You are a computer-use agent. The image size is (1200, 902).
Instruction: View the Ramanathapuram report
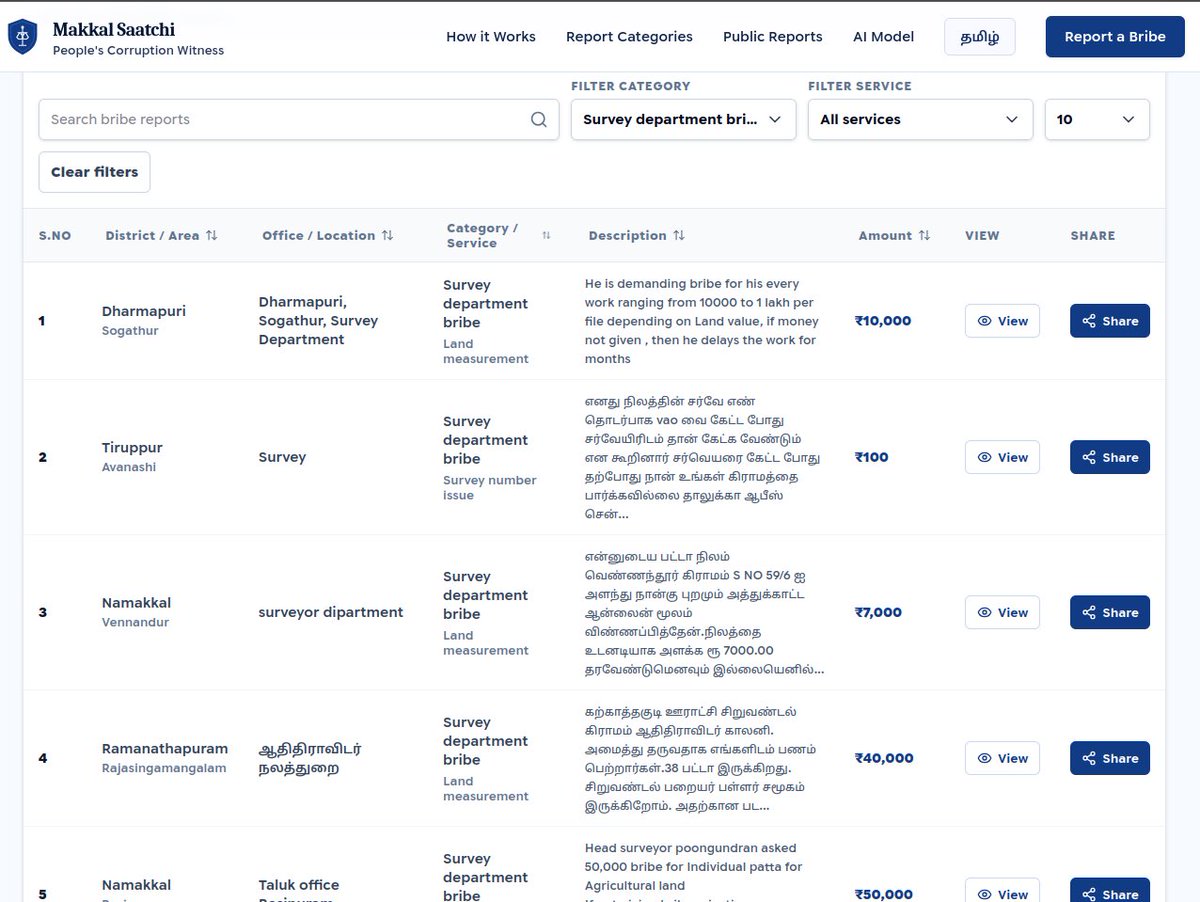point(1002,758)
